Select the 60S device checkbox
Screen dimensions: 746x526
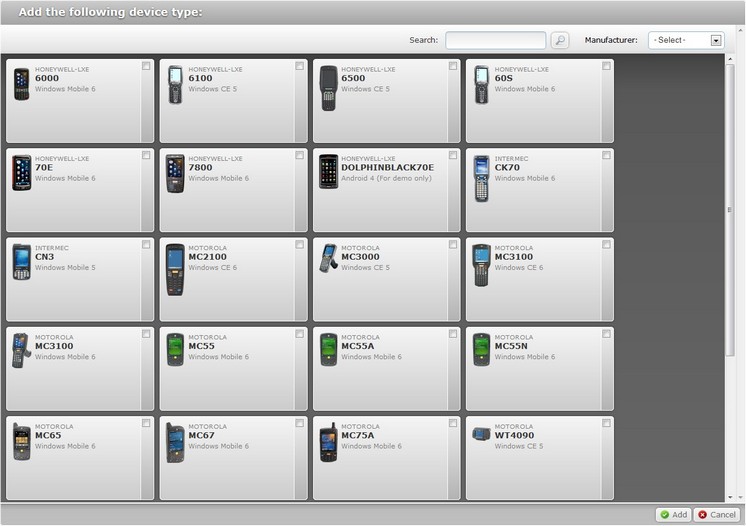(606, 66)
